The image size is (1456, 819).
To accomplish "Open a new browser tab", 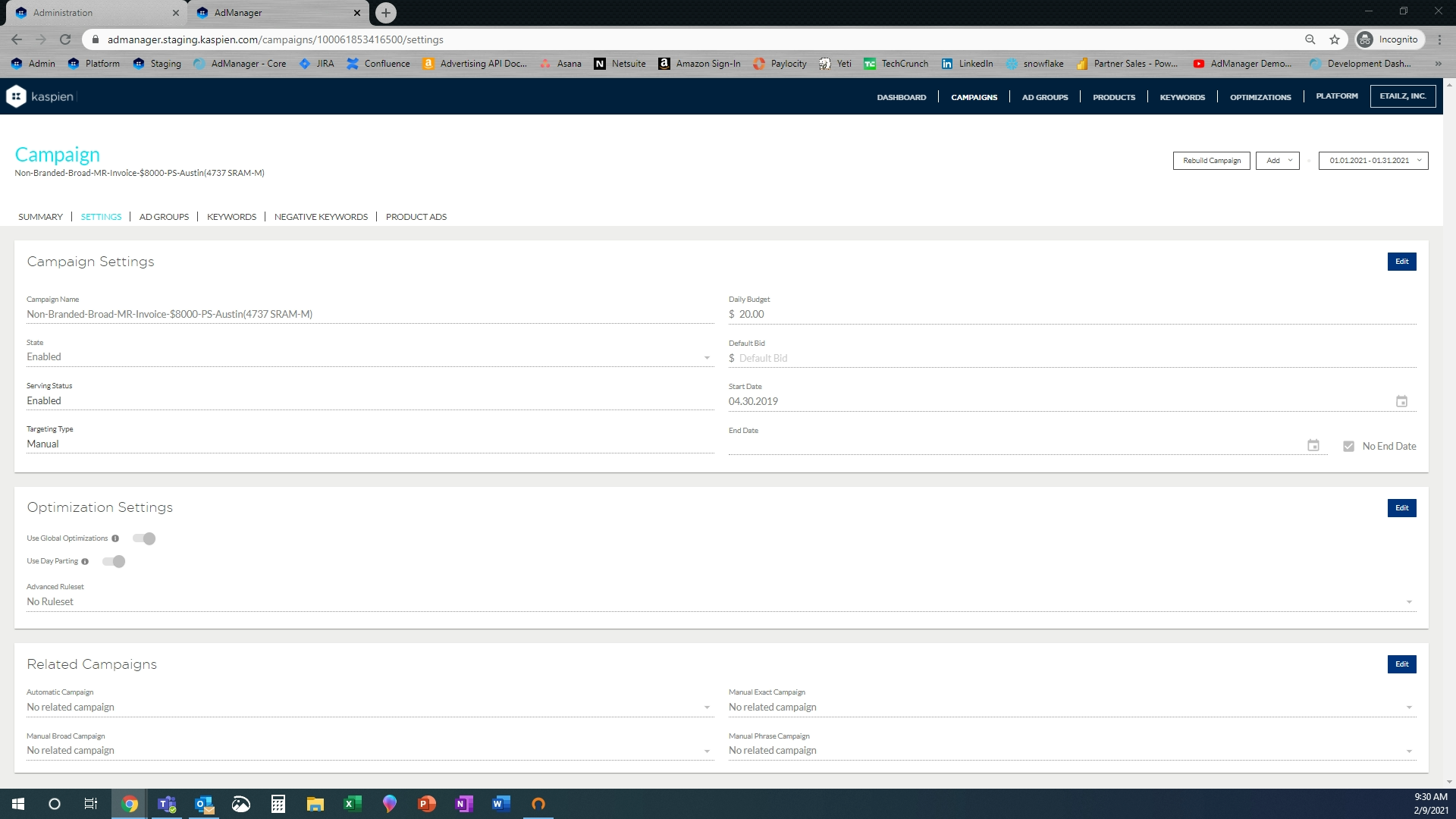I will (386, 13).
